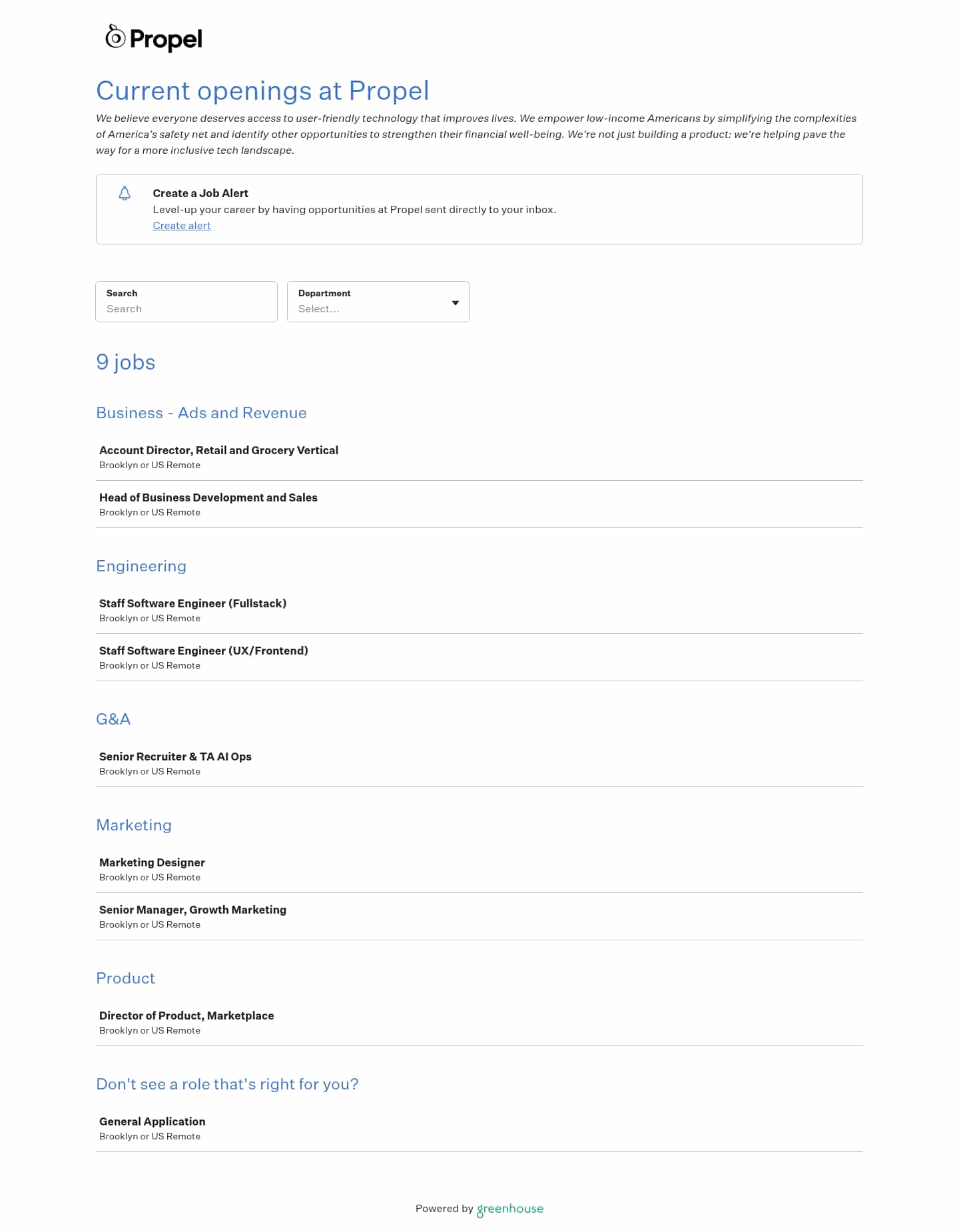The height and width of the screenshot is (1232, 959).
Task: Open the Department dropdown
Action: [x=370, y=302]
